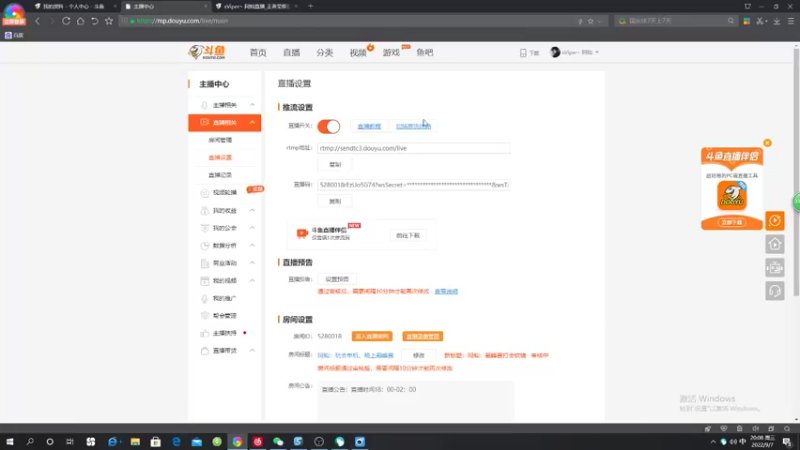The width and height of the screenshot is (800, 450).
Task: Toggle the 直播开关 live switch
Action: click(x=329, y=126)
